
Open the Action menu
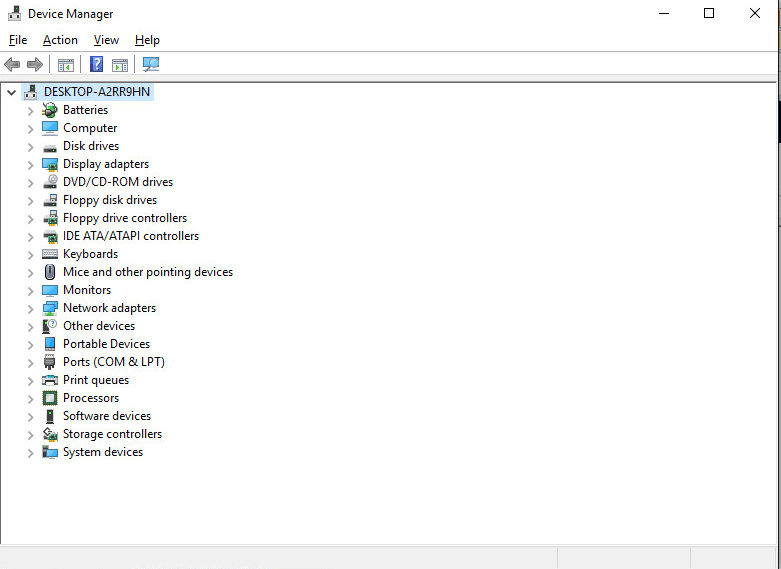point(60,40)
